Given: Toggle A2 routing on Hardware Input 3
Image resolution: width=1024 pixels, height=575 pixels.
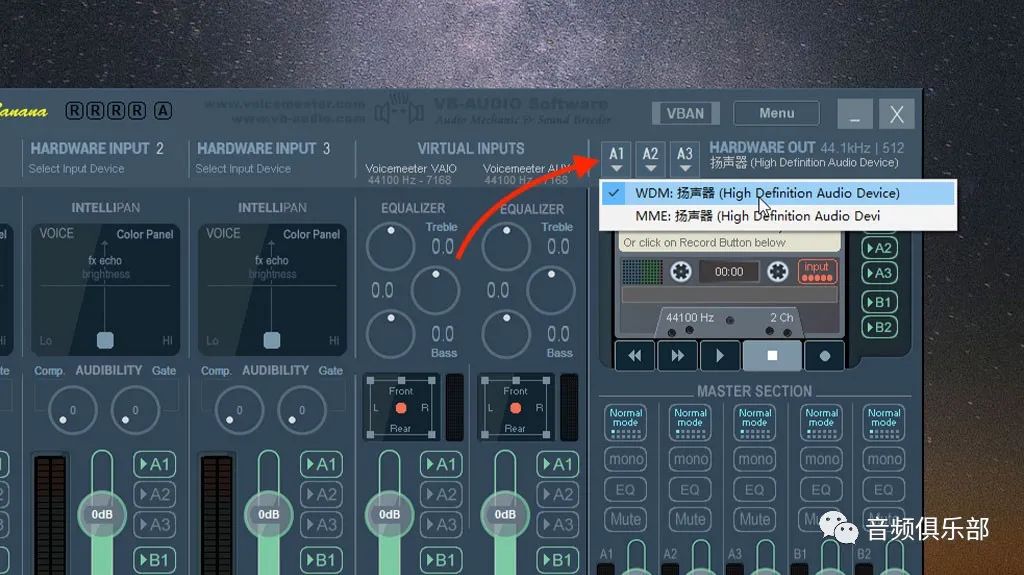Looking at the screenshot, I should [x=321, y=495].
